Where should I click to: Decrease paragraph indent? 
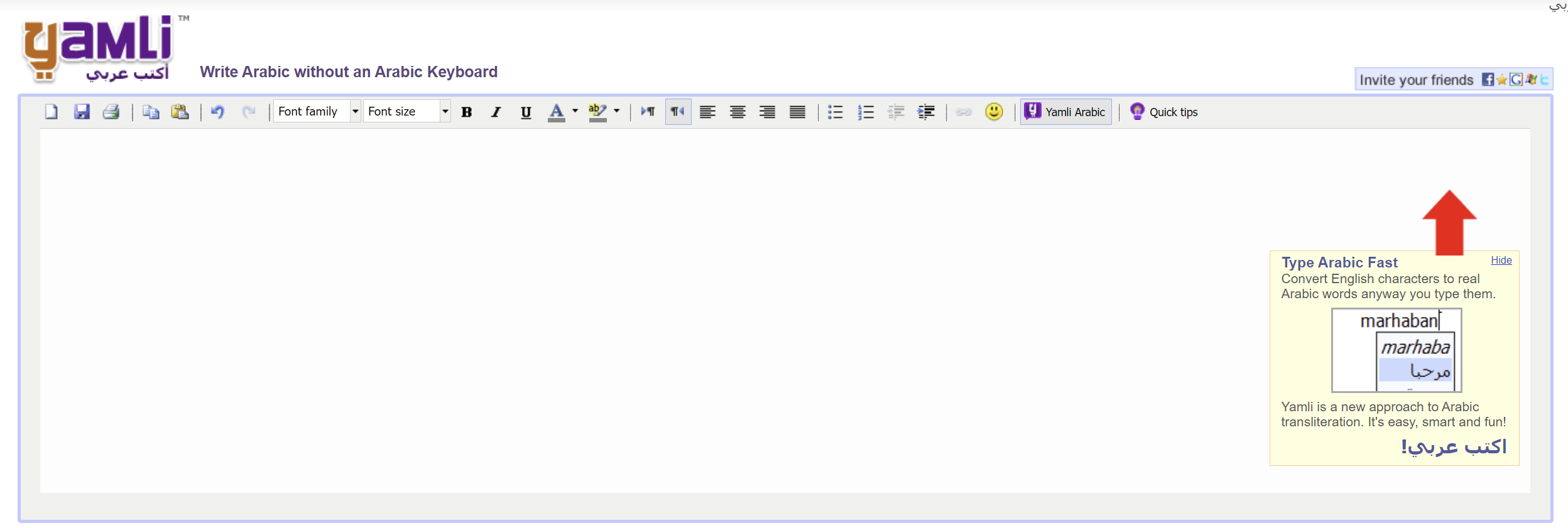tap(896, 112)
